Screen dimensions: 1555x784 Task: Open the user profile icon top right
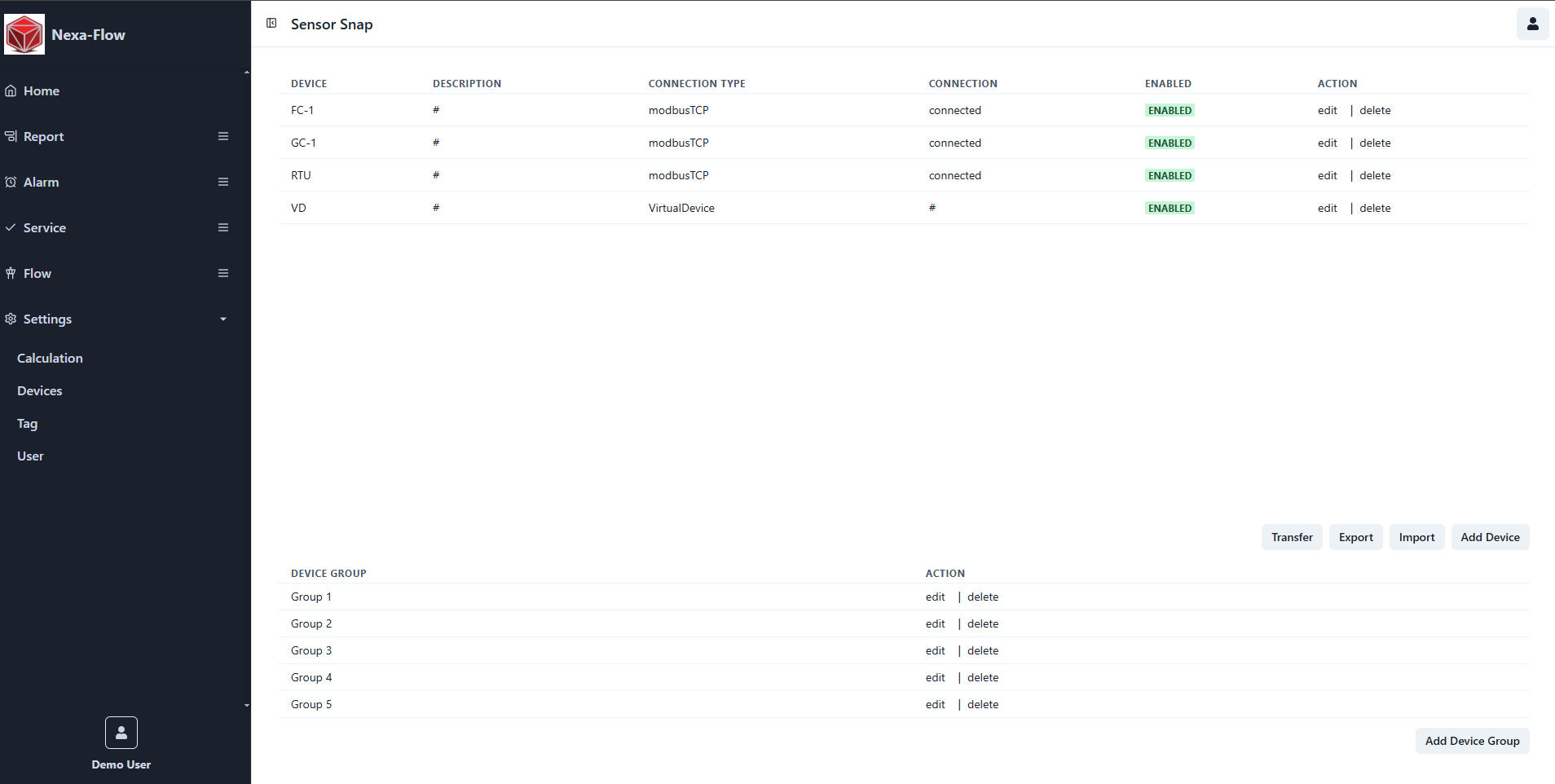click(1532, 24)
